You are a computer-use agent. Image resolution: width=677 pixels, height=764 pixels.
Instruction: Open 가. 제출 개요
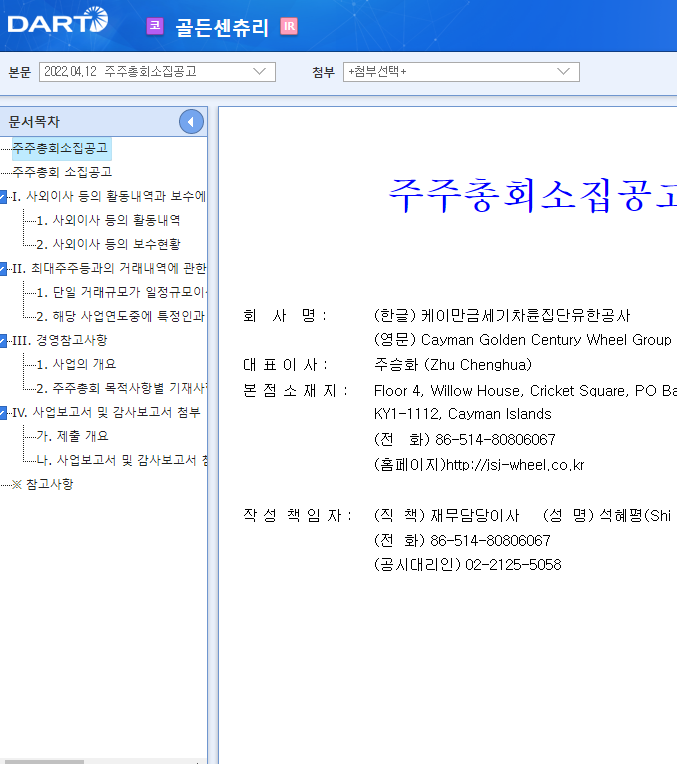(73, 436)
